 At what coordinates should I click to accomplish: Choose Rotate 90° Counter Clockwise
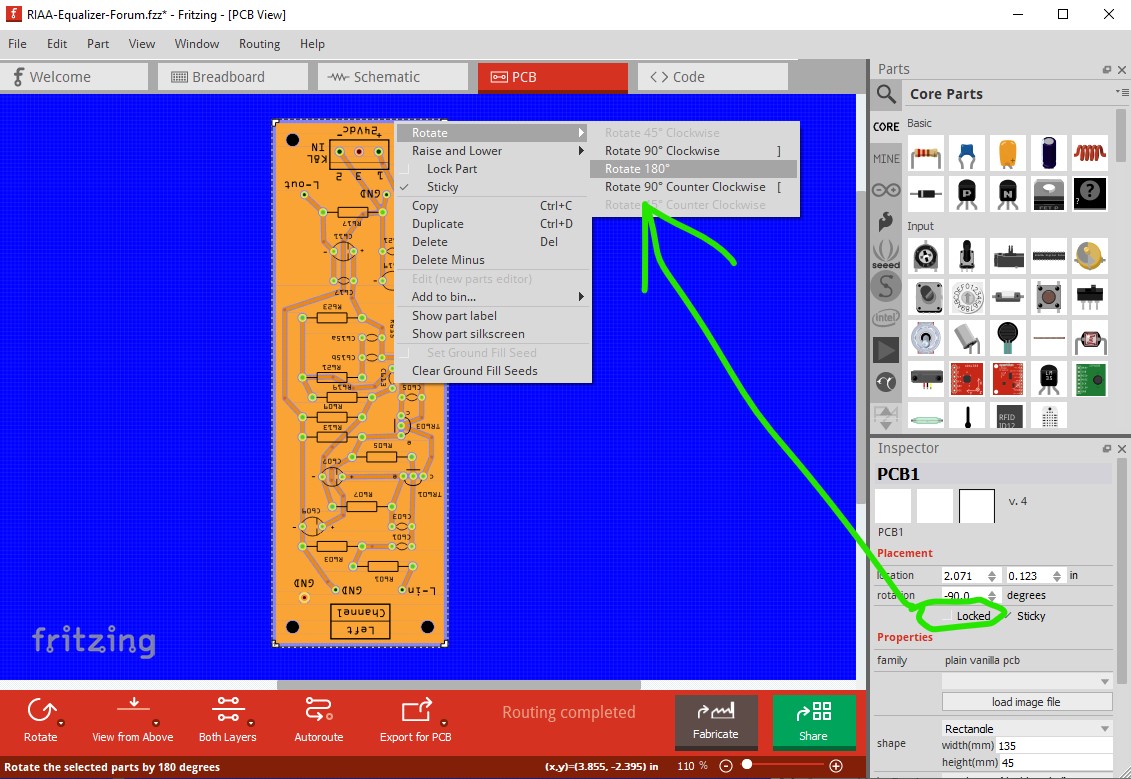pos(693,187)
